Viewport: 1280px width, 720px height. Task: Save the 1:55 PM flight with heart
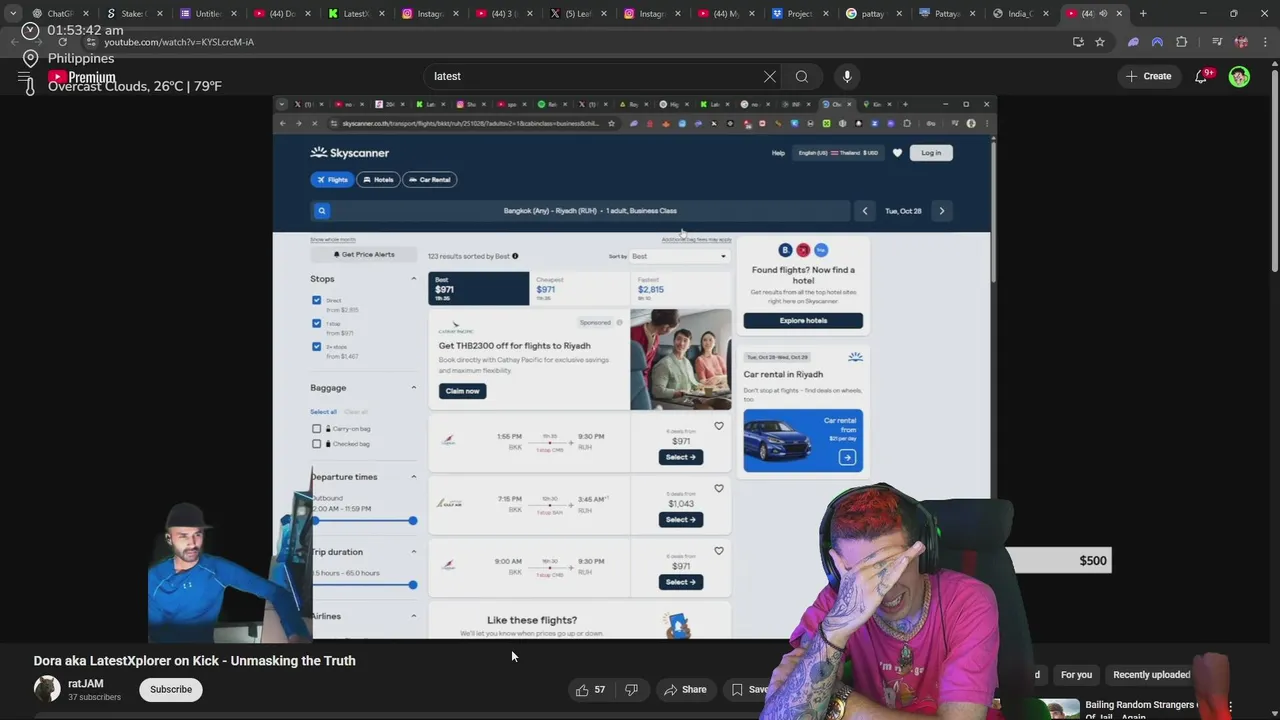[719, 426]
